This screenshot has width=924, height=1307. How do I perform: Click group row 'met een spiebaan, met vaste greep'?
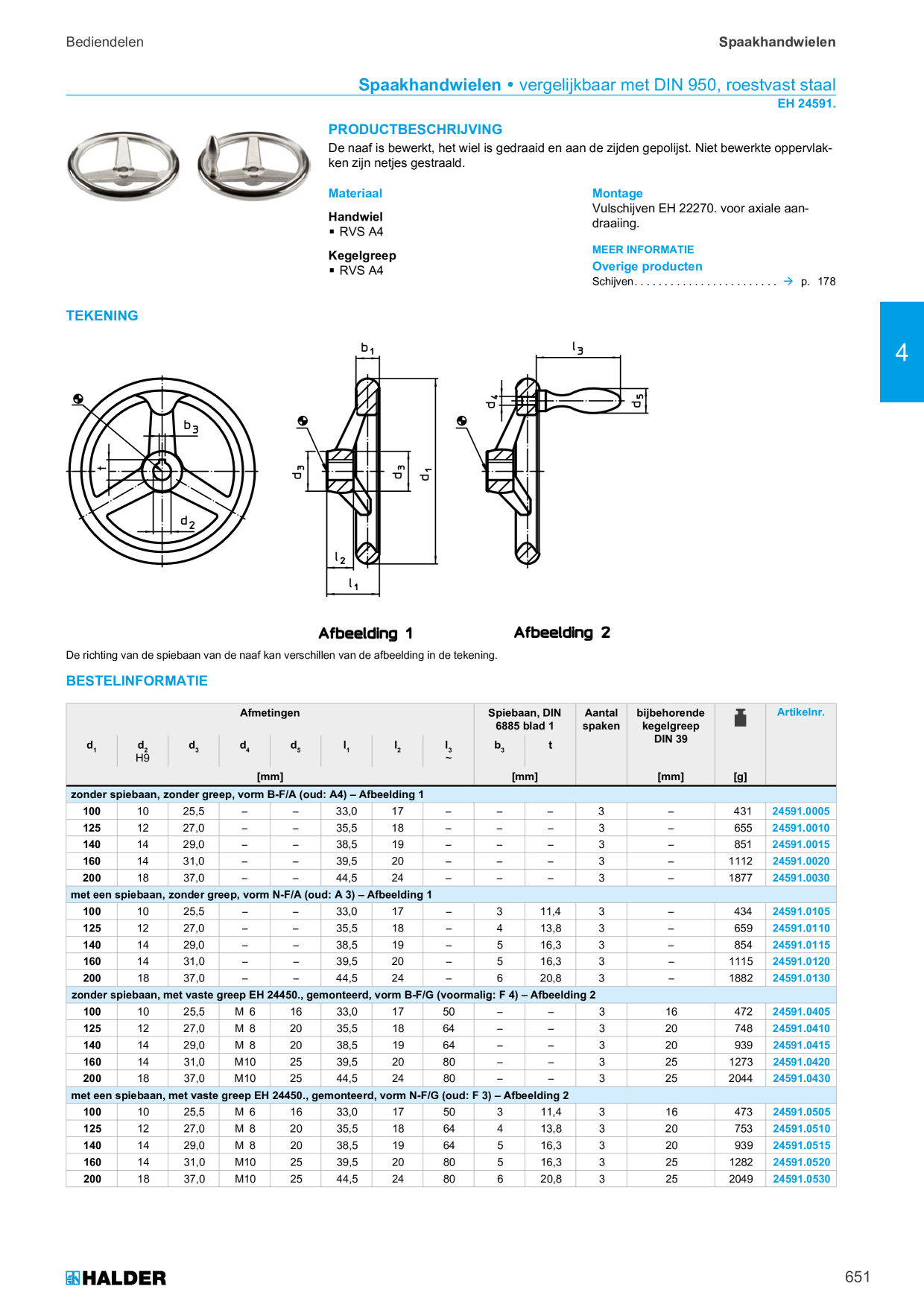click(451, 1095)
